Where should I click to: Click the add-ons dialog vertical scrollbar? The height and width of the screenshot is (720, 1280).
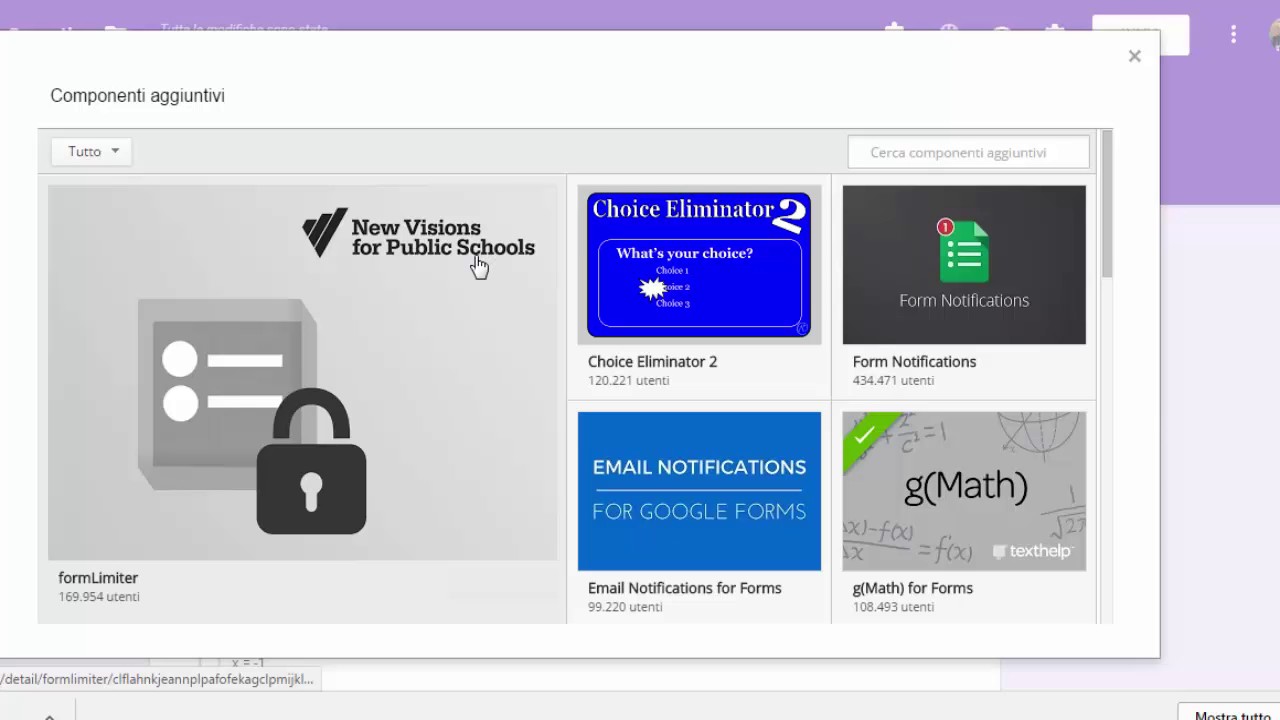click(x=1106, y=204)
